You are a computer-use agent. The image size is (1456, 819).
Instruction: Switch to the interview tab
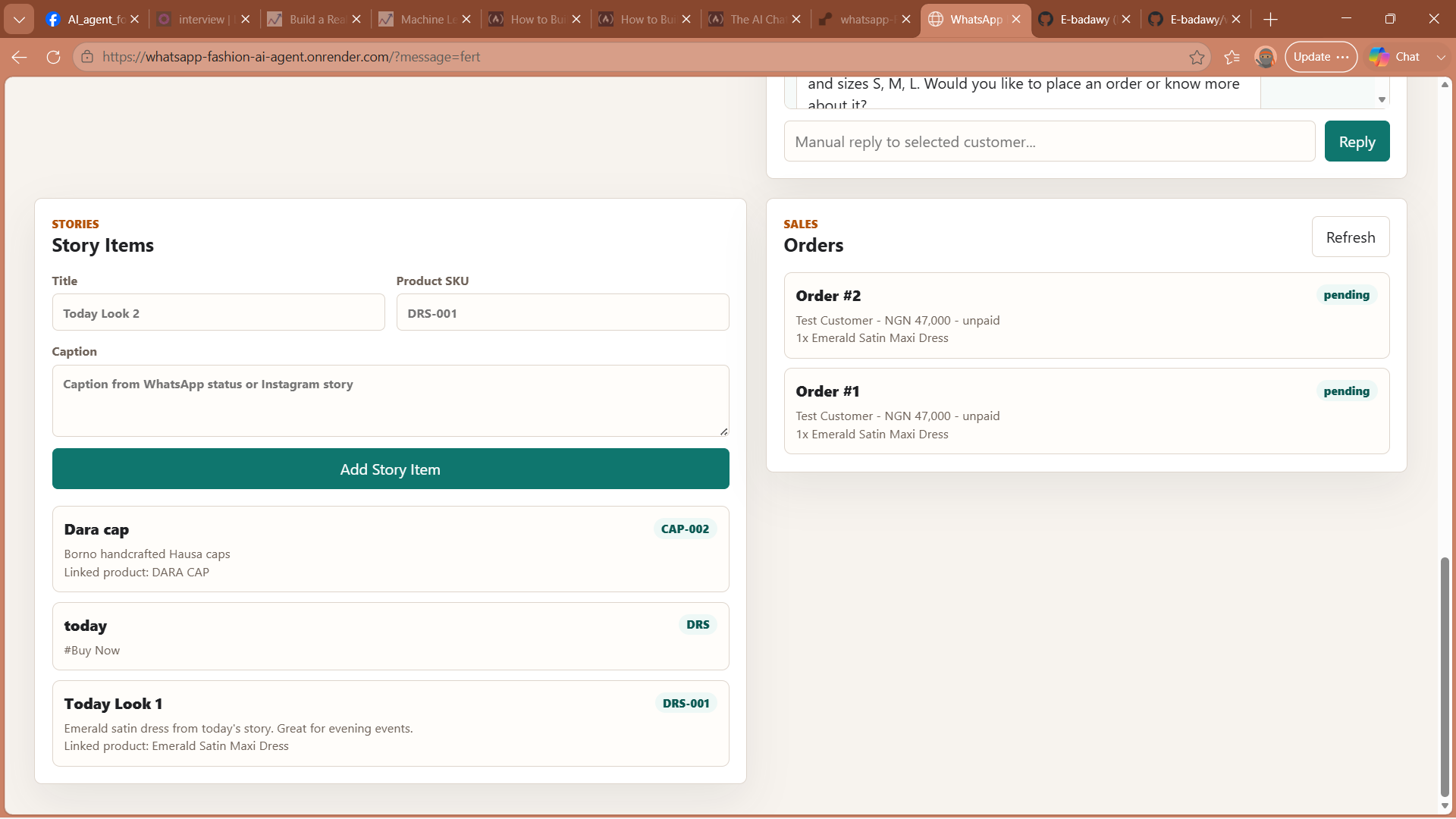(193, 19)
